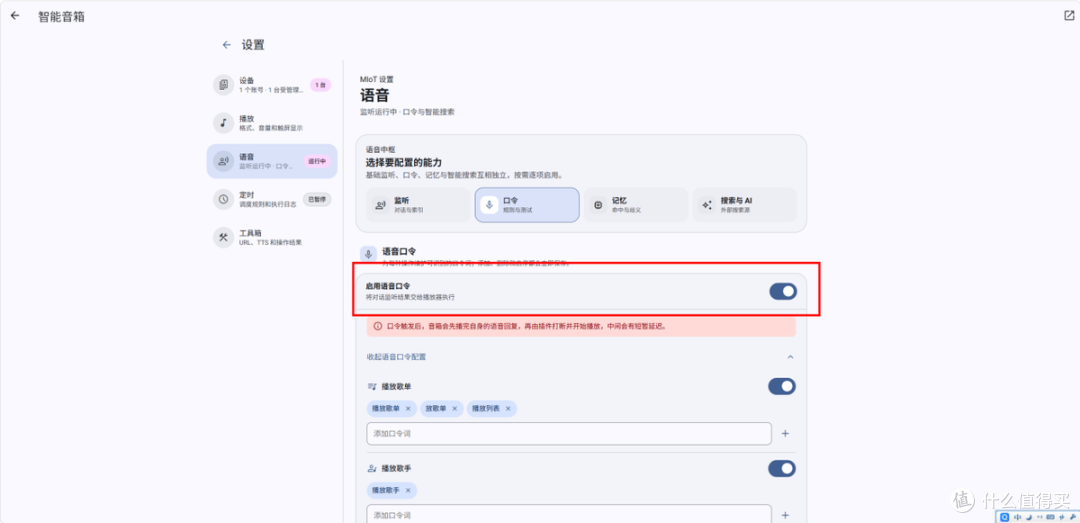Select the 设备 device icon

pyautogui.click(x=223, y=85)
